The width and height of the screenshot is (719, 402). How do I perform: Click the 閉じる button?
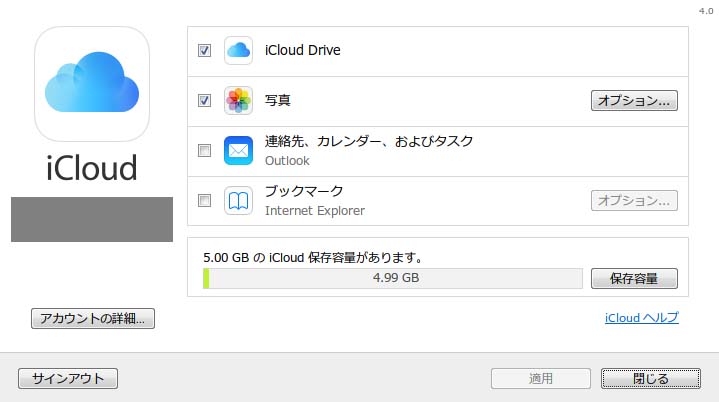[651, 378]
